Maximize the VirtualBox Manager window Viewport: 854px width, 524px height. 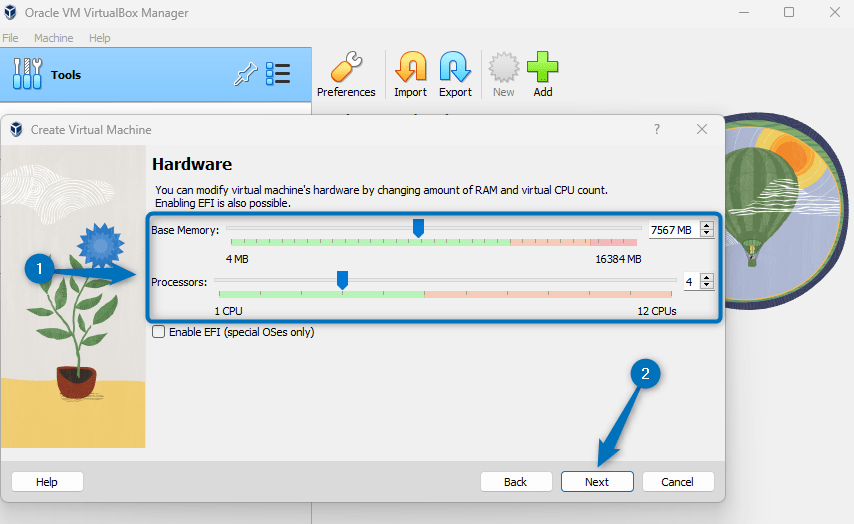tap(789, 12)
